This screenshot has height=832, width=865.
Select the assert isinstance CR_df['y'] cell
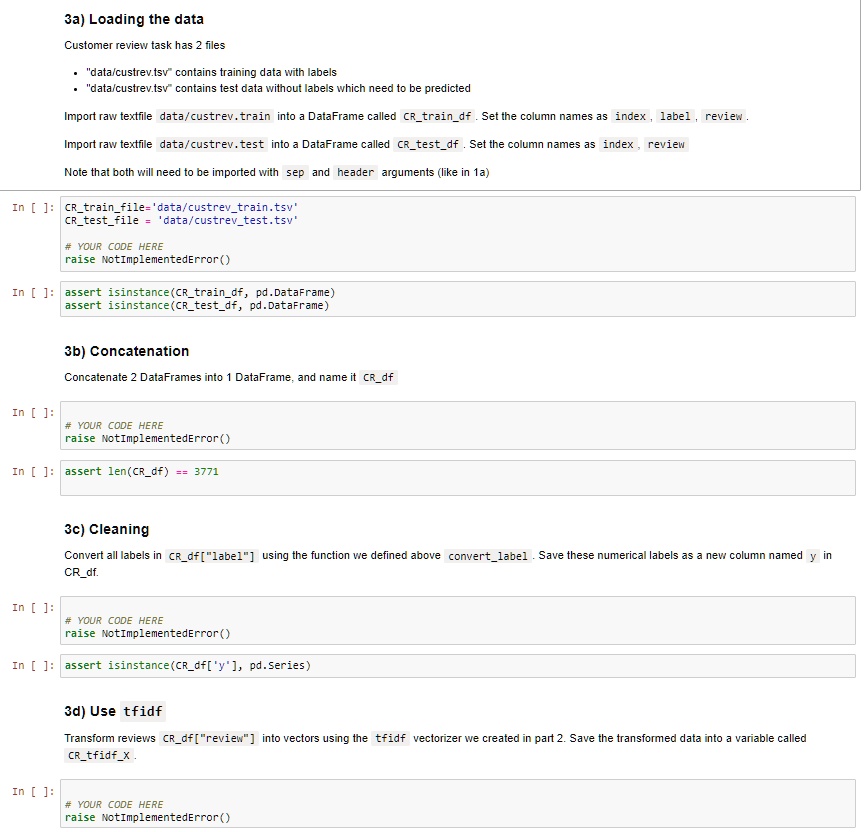(x=460, y=666)
